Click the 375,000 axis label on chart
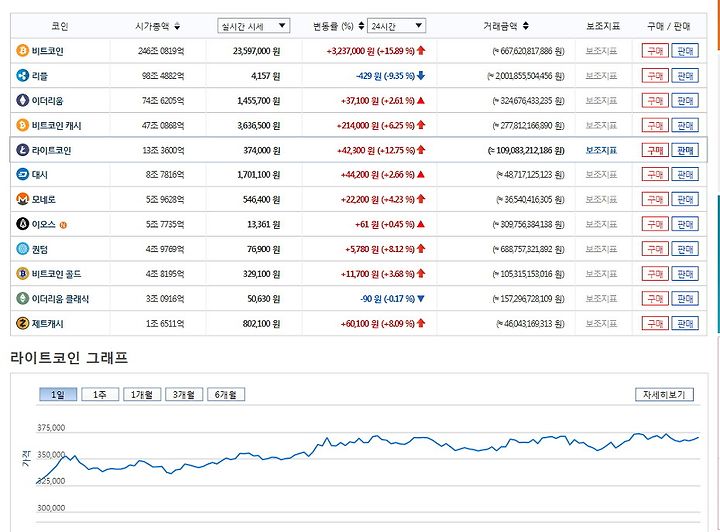 (51, 428)
